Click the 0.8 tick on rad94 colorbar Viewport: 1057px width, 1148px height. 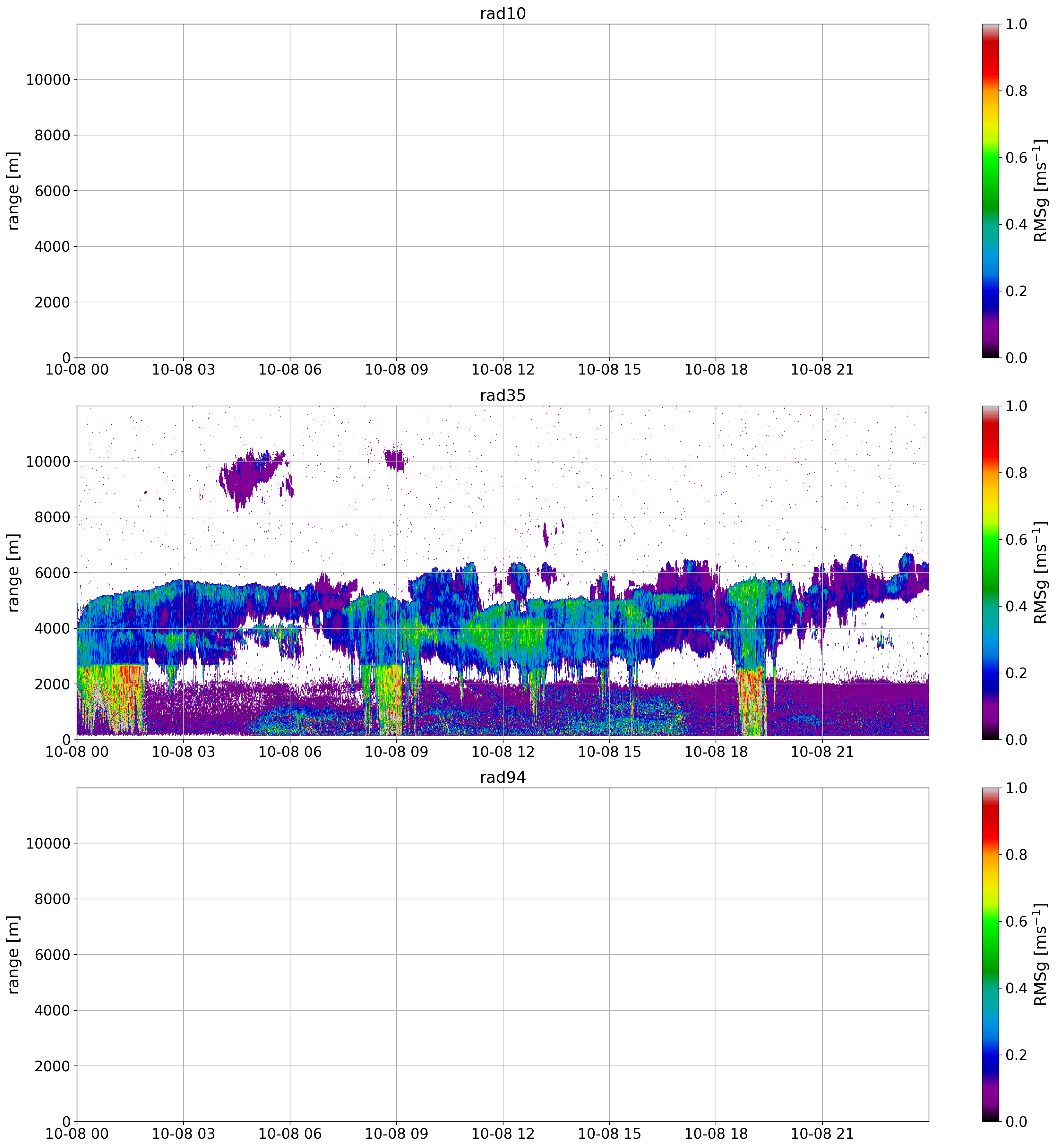(x=1016, y=855)
